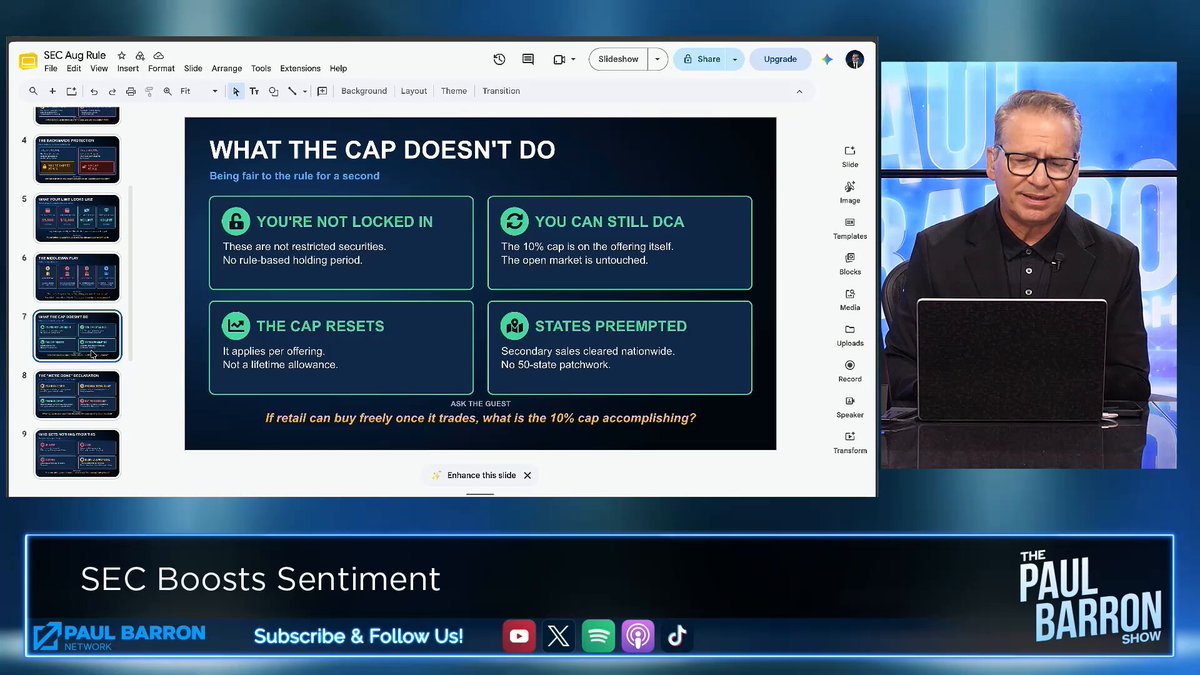Select the shape tool

coord(273,91)
